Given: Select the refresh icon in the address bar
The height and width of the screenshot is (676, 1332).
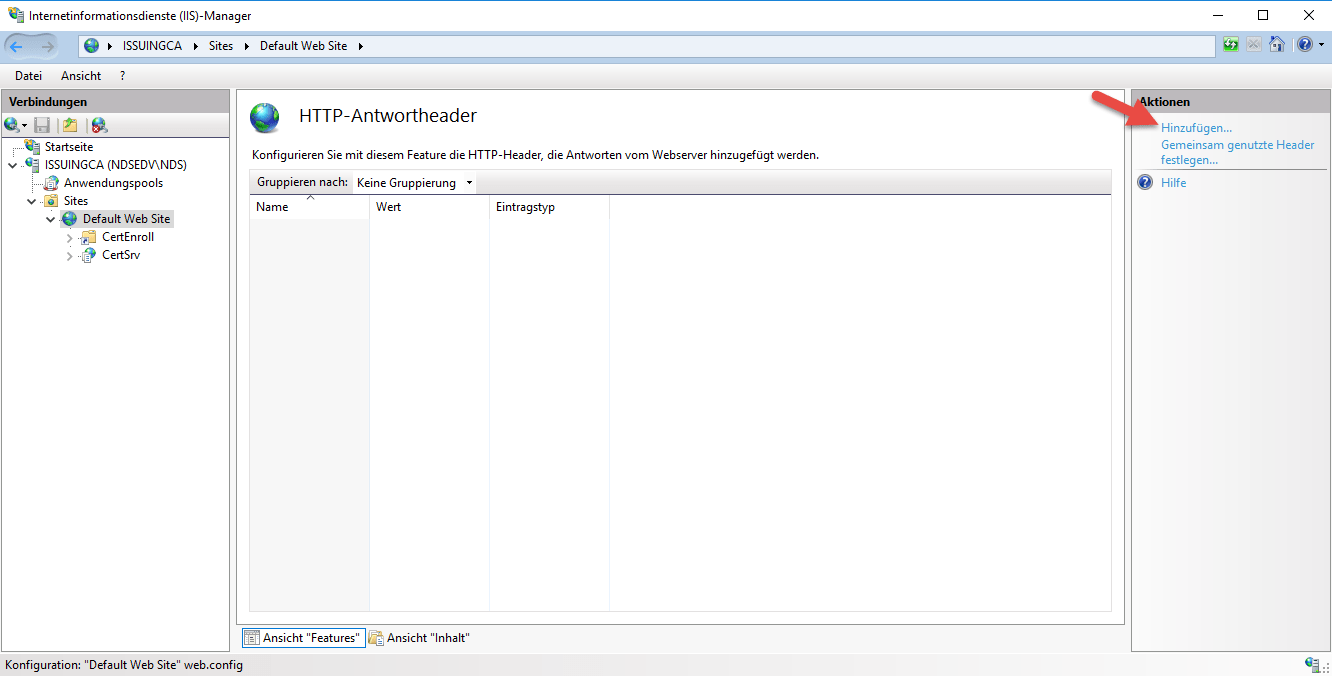Looking at the screenshot, I should 1230,44.
